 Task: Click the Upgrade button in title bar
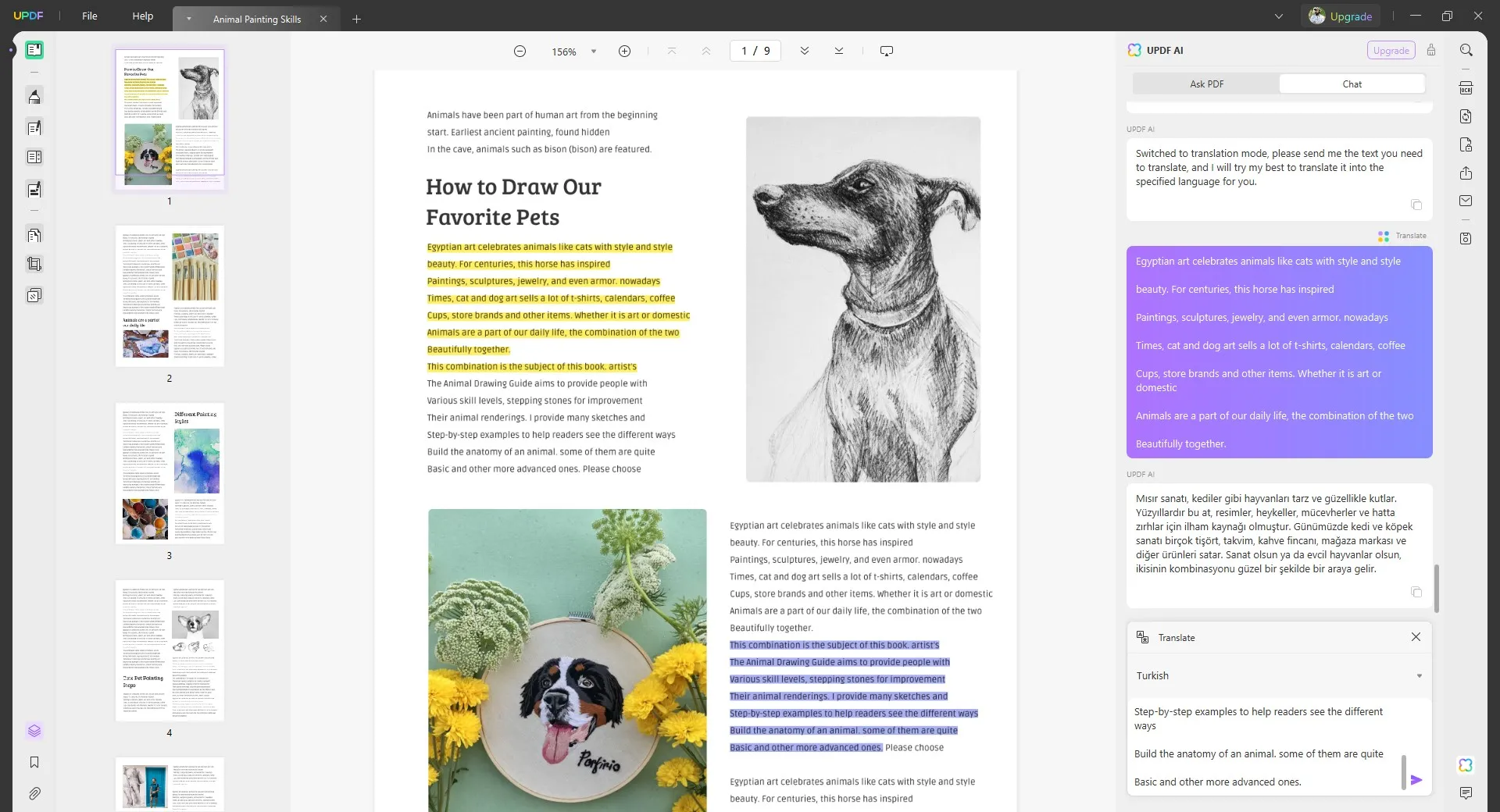(x=1341, y=16)
